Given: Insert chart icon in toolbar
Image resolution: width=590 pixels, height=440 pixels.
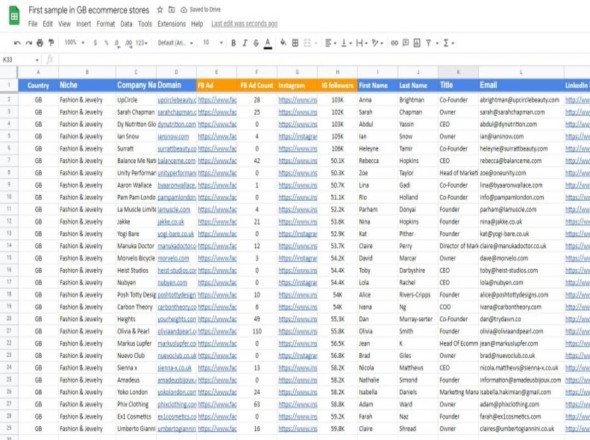Looking at the screenshot, I should click(417, 43).
